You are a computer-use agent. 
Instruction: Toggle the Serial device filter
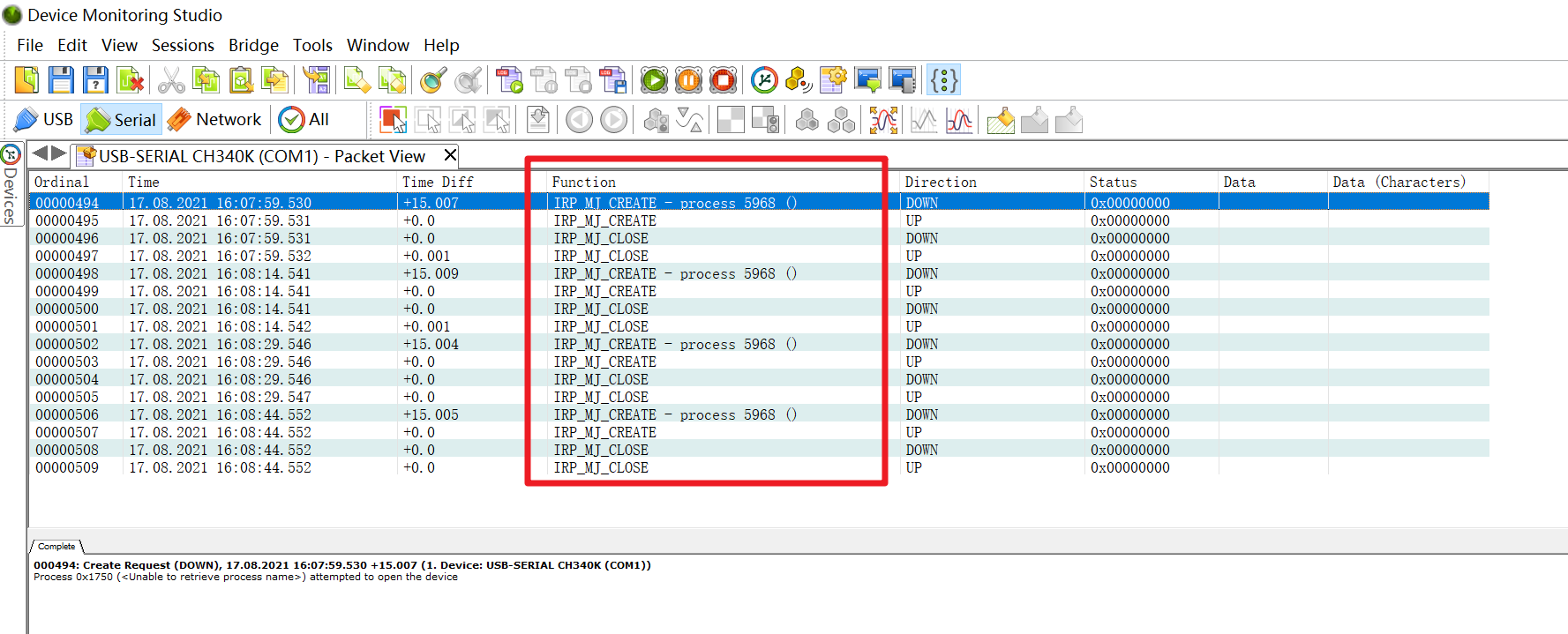[x=122, y=120]
